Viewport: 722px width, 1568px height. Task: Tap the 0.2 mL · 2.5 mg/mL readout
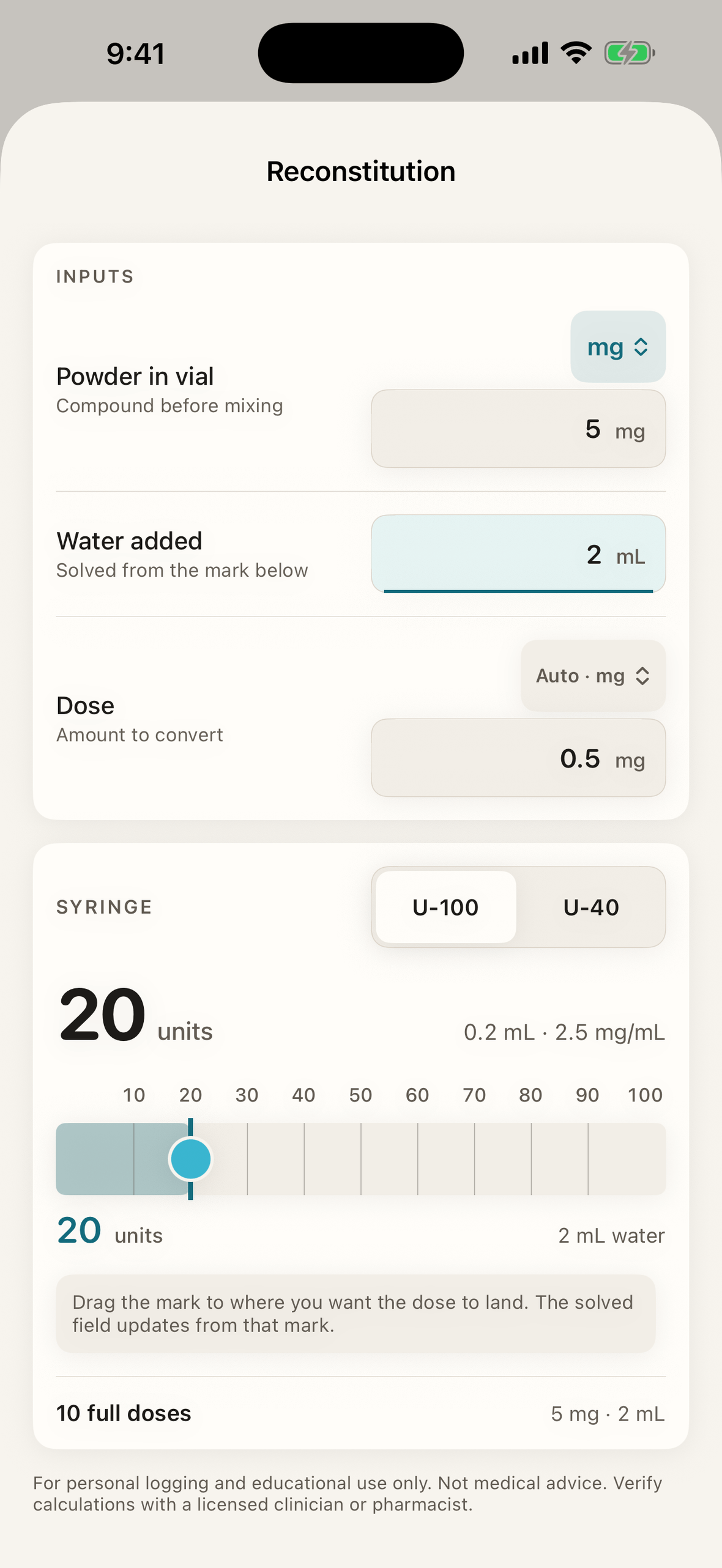click(564, 1032)
